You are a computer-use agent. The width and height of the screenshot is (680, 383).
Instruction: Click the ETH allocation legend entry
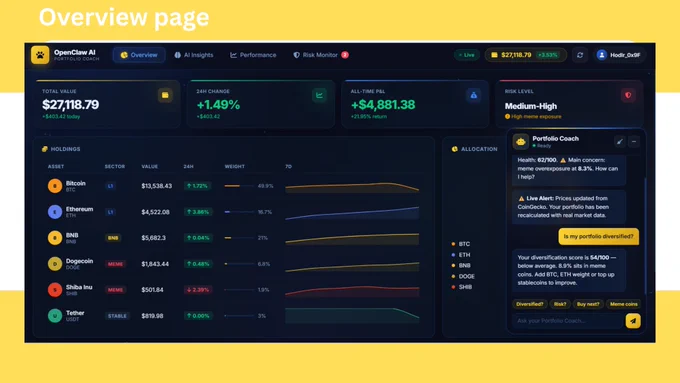pyautogui.click(x=461, y=255)
